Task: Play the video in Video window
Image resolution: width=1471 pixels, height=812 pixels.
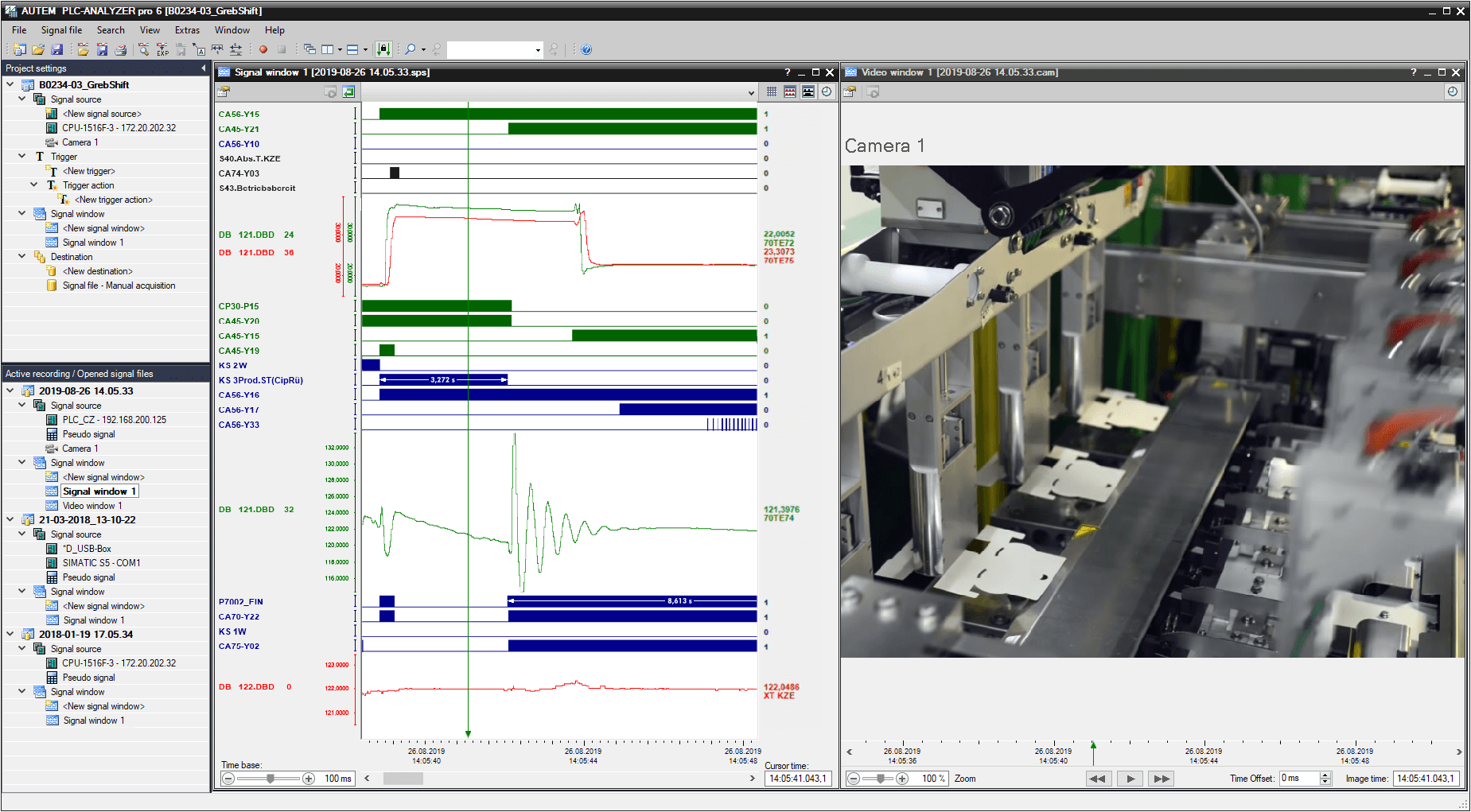Action: tap(1130, 779)
